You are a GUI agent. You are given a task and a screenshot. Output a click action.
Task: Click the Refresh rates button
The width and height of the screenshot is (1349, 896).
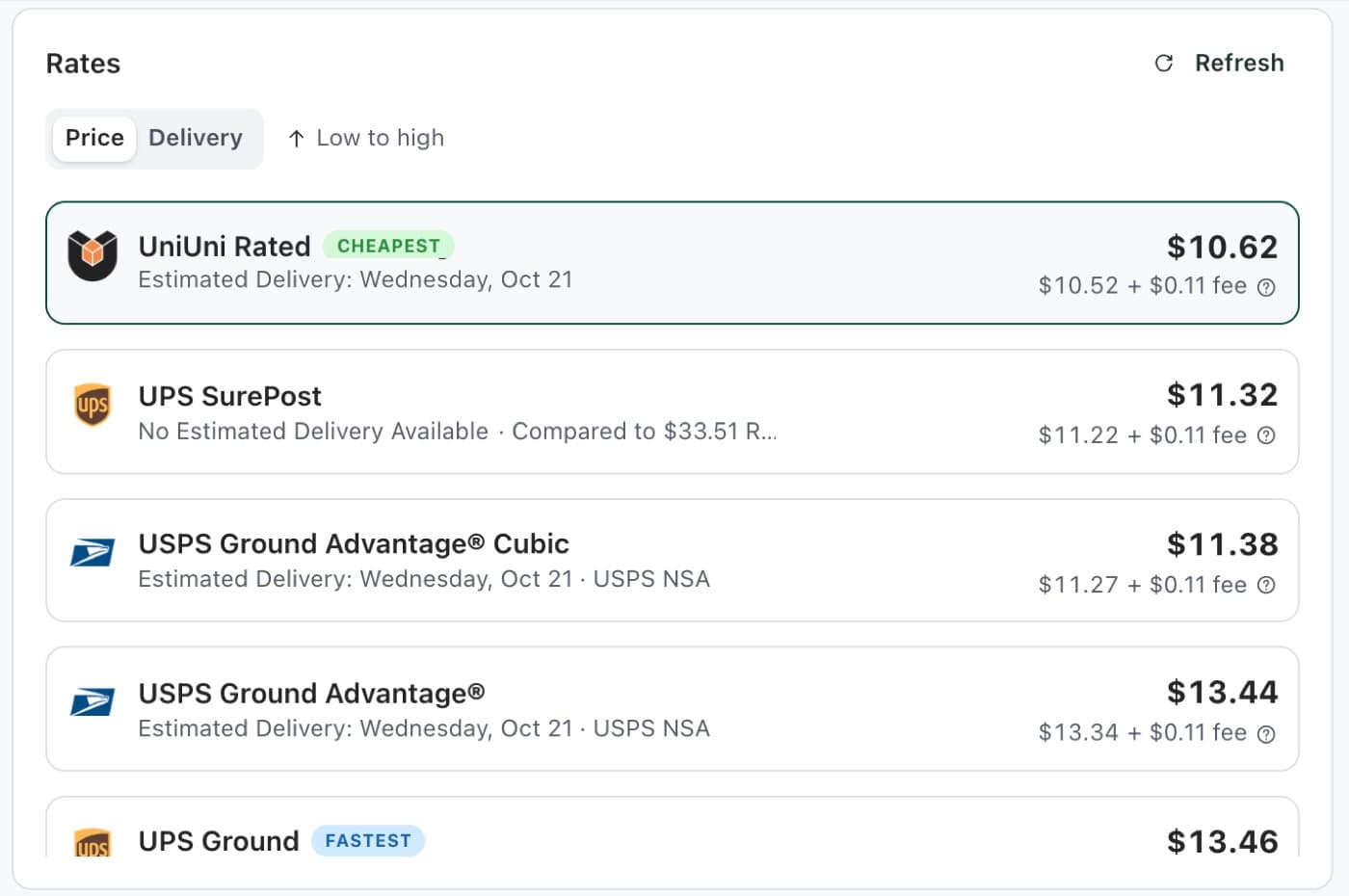point(1219,64)
